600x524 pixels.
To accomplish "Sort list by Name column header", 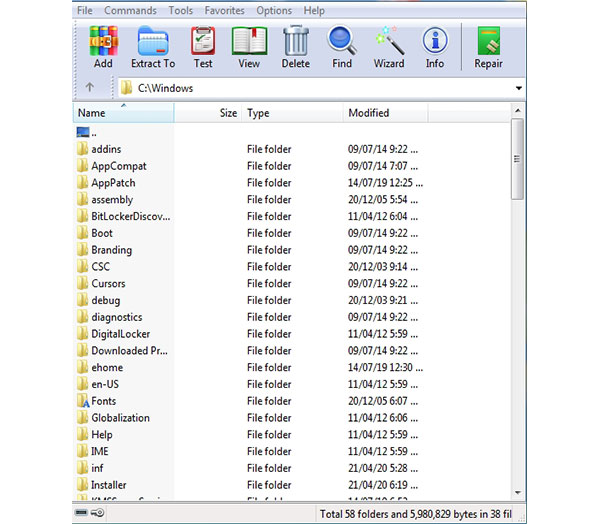I will [123, 113].
